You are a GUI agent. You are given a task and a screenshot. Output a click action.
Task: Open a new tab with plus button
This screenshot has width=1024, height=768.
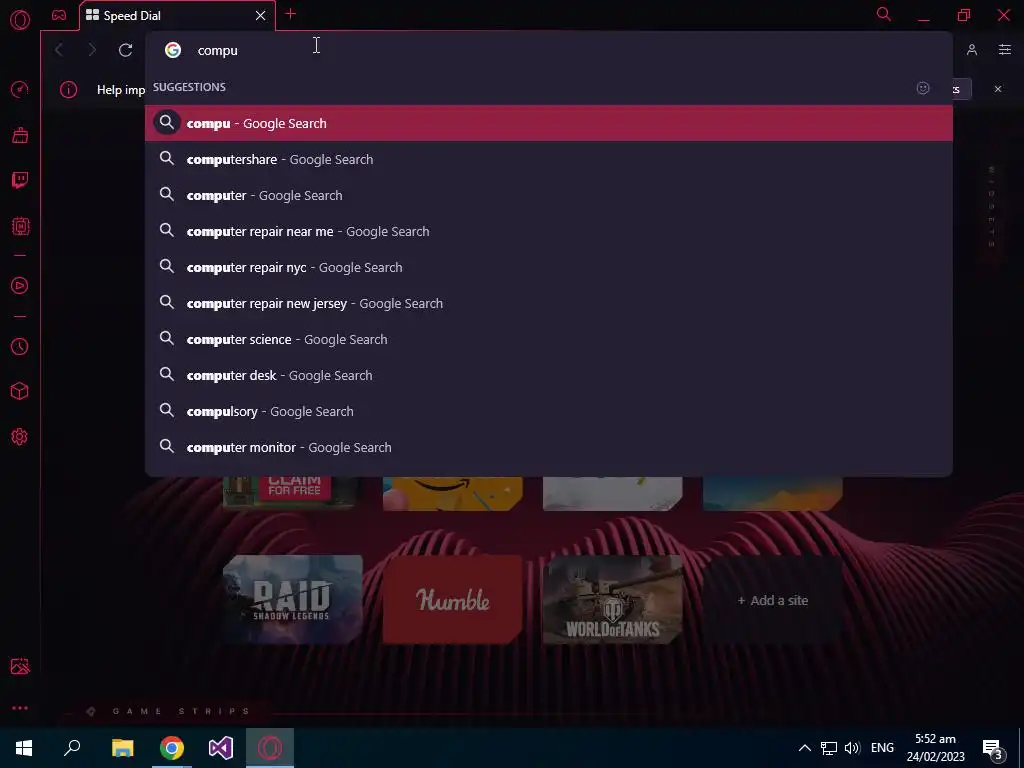pyautogui.click(x=291, y=14)
